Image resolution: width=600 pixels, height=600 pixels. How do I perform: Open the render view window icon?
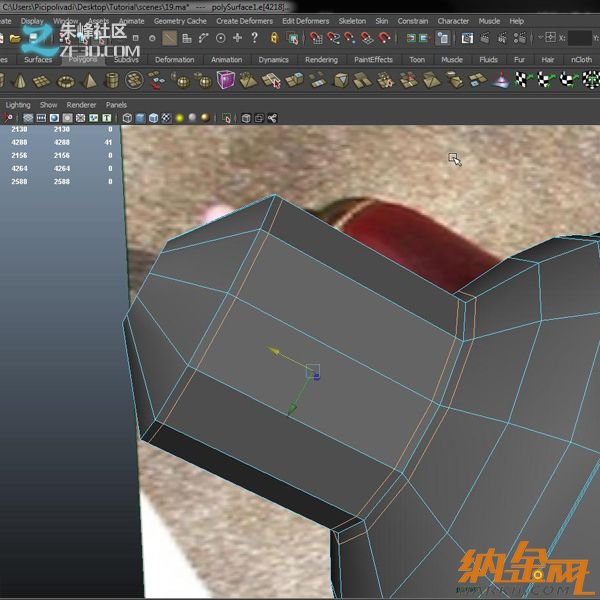point(467,38)
